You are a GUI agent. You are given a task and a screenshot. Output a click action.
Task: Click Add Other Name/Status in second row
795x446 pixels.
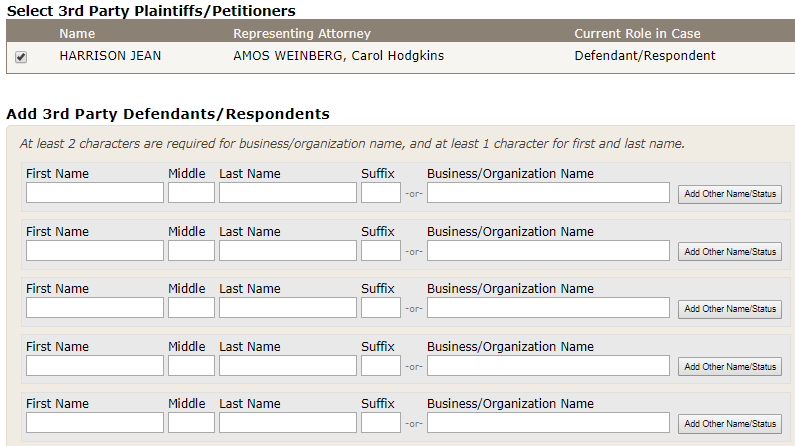(x=730, y=252)
